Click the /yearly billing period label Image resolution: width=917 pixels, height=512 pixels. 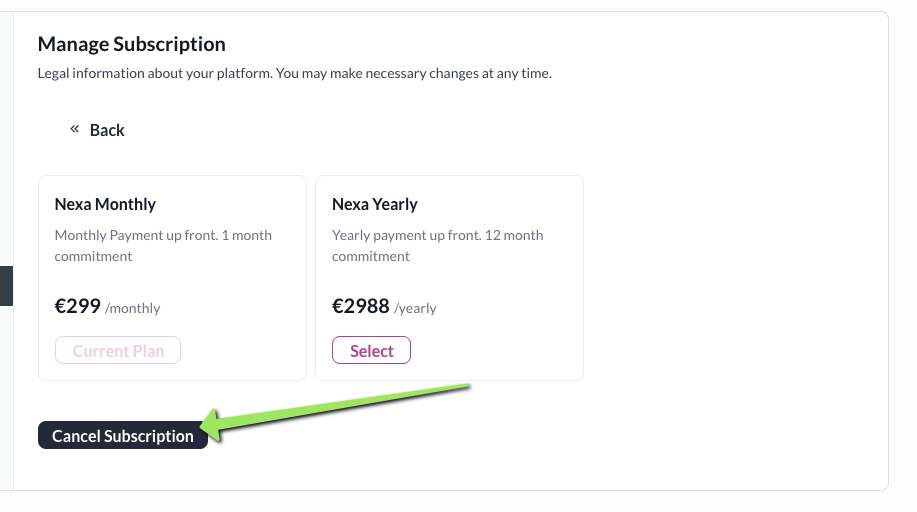(415, 309)
